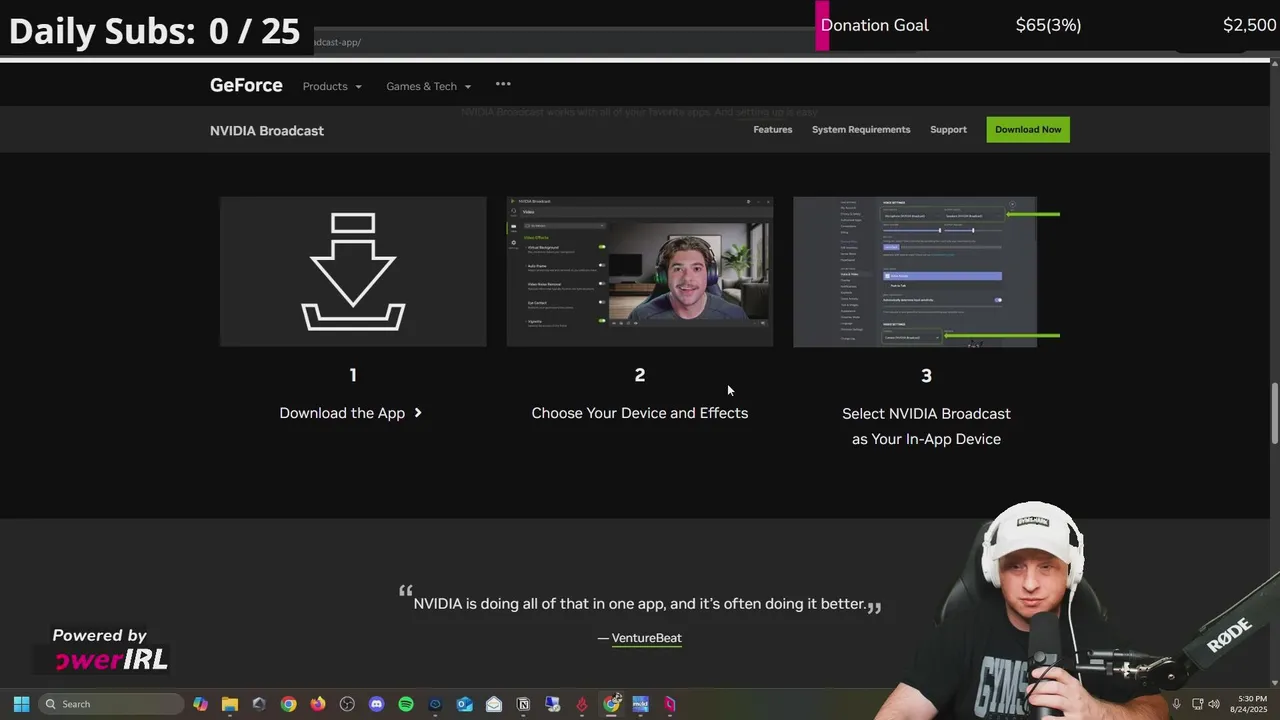Image resolution: width=1280 pixels, height=720 pixels.
Task: Click the green Download Now button
Action: [1028, 129]
